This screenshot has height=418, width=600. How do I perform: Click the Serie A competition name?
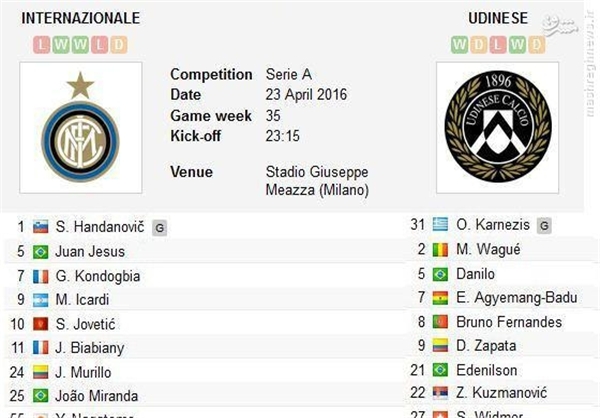click(288, 75)
